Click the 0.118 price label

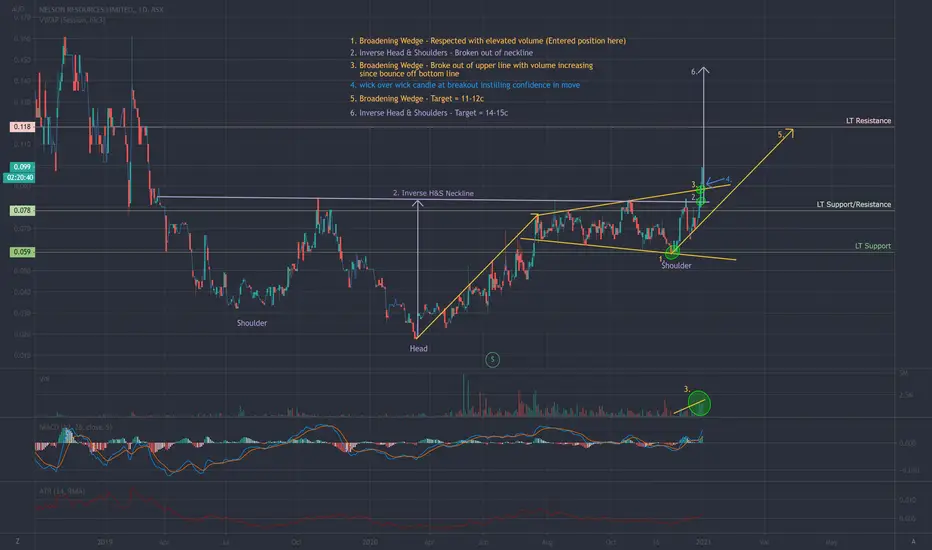[x=23, y=127]
